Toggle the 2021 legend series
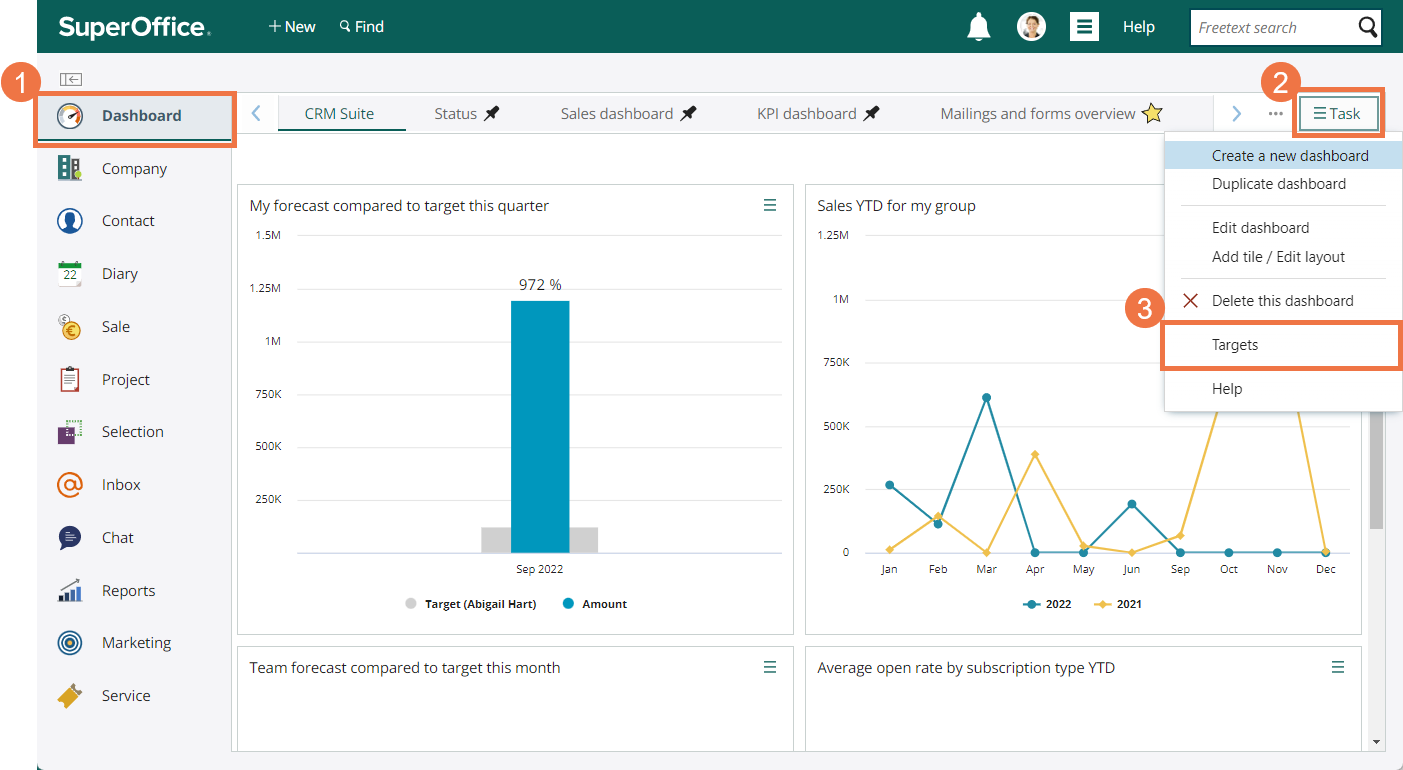1403x770 pixels. coord(1118,604)
